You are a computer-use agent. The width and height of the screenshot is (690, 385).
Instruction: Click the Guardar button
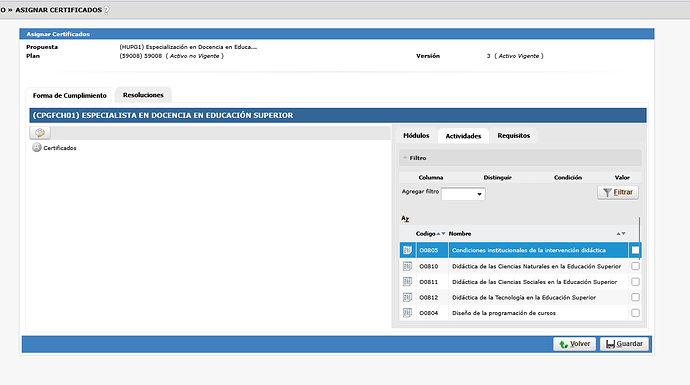624,344
